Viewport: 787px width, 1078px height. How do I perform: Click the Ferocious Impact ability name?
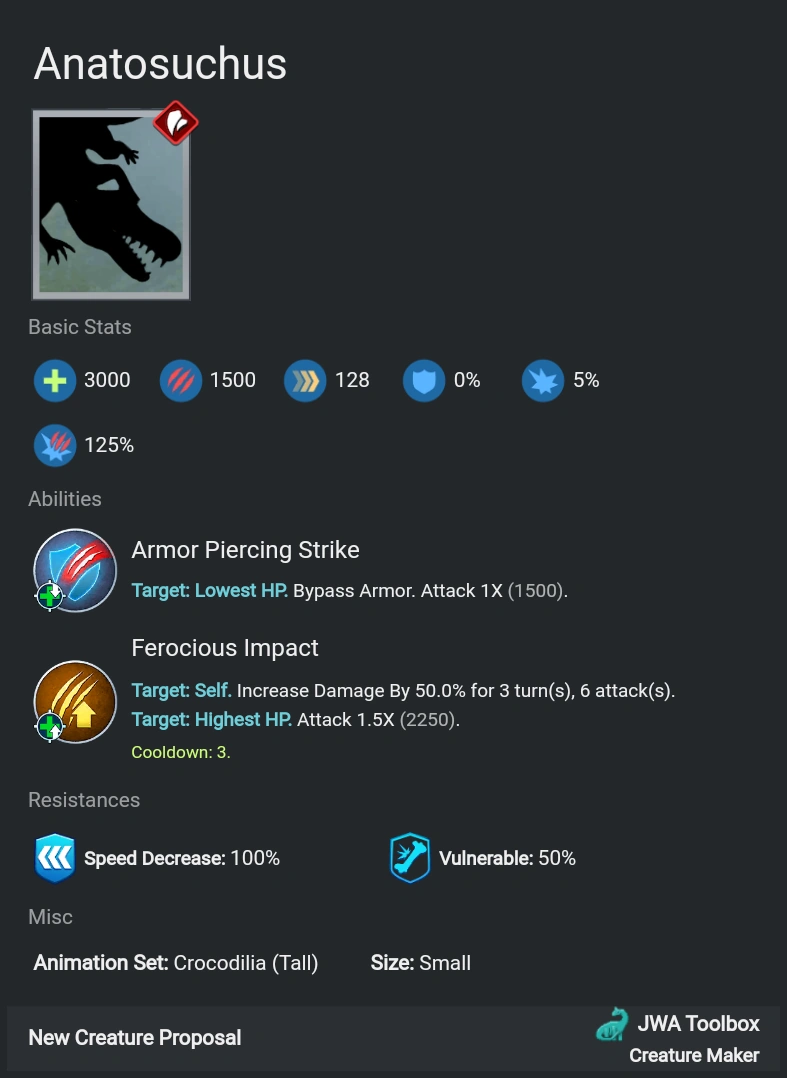[225, 648]
